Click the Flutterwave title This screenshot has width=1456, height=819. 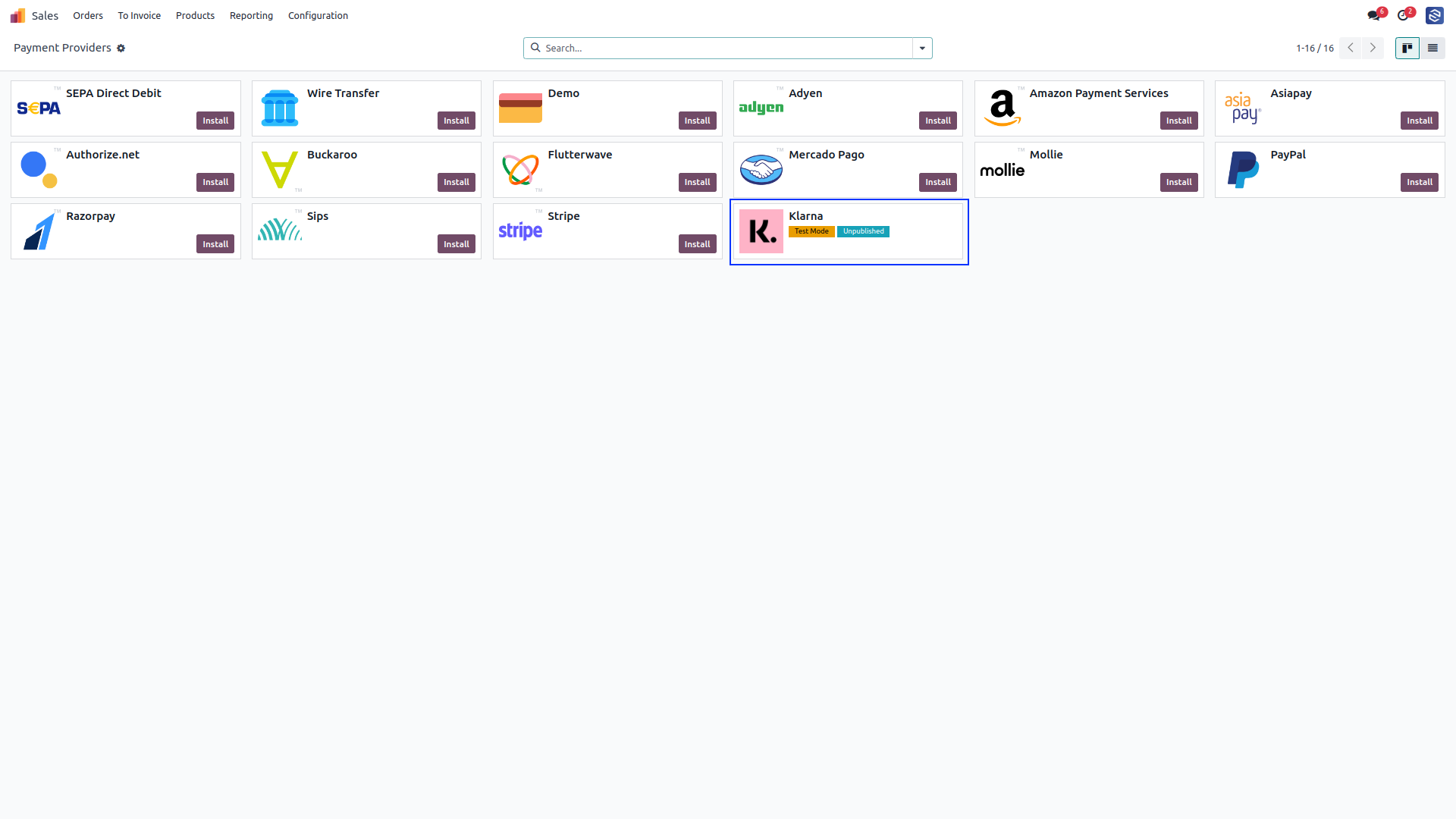580,155
